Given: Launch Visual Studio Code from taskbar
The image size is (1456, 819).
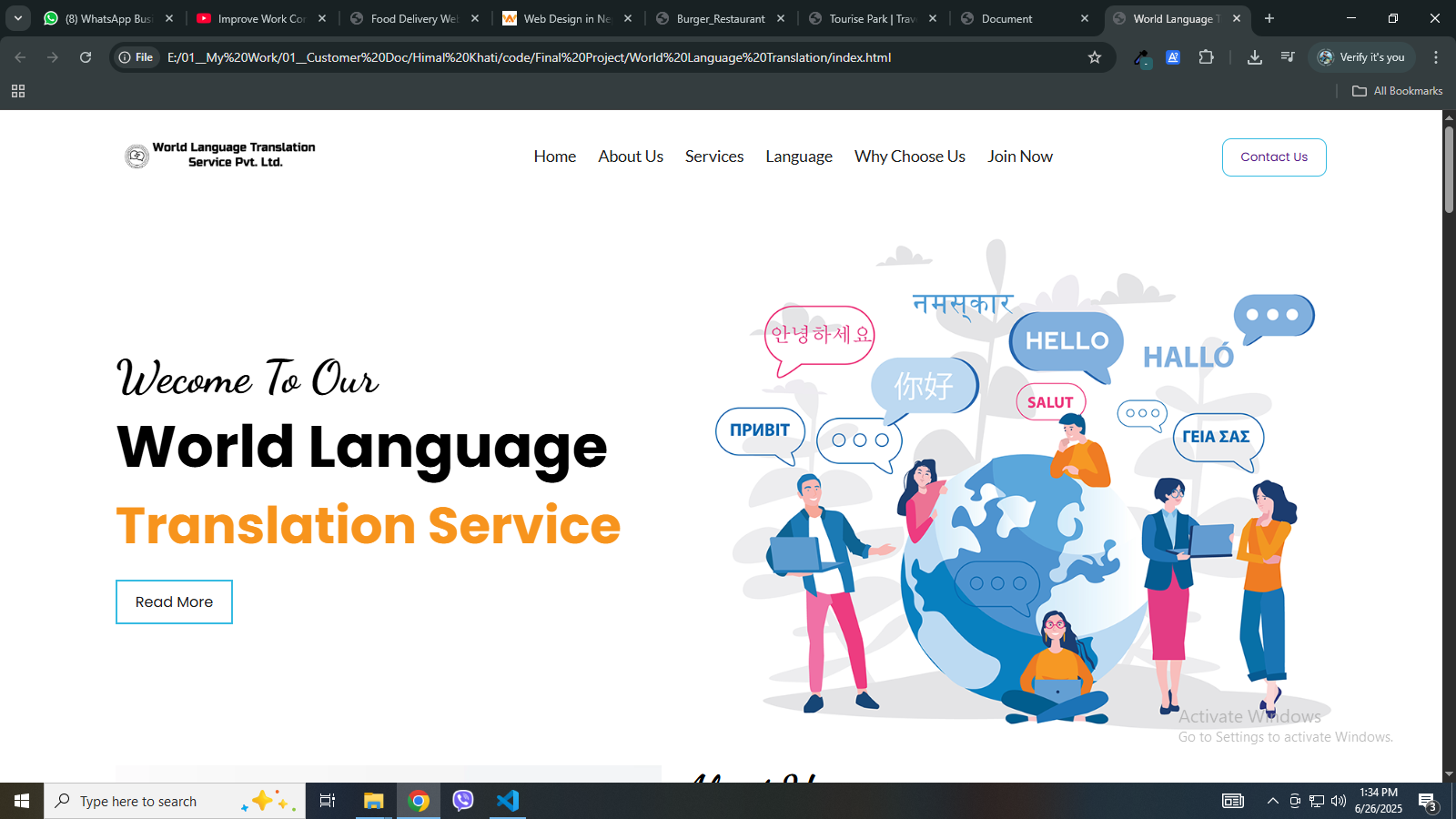Looking at the screenshot, I should [x=508, y=801].
